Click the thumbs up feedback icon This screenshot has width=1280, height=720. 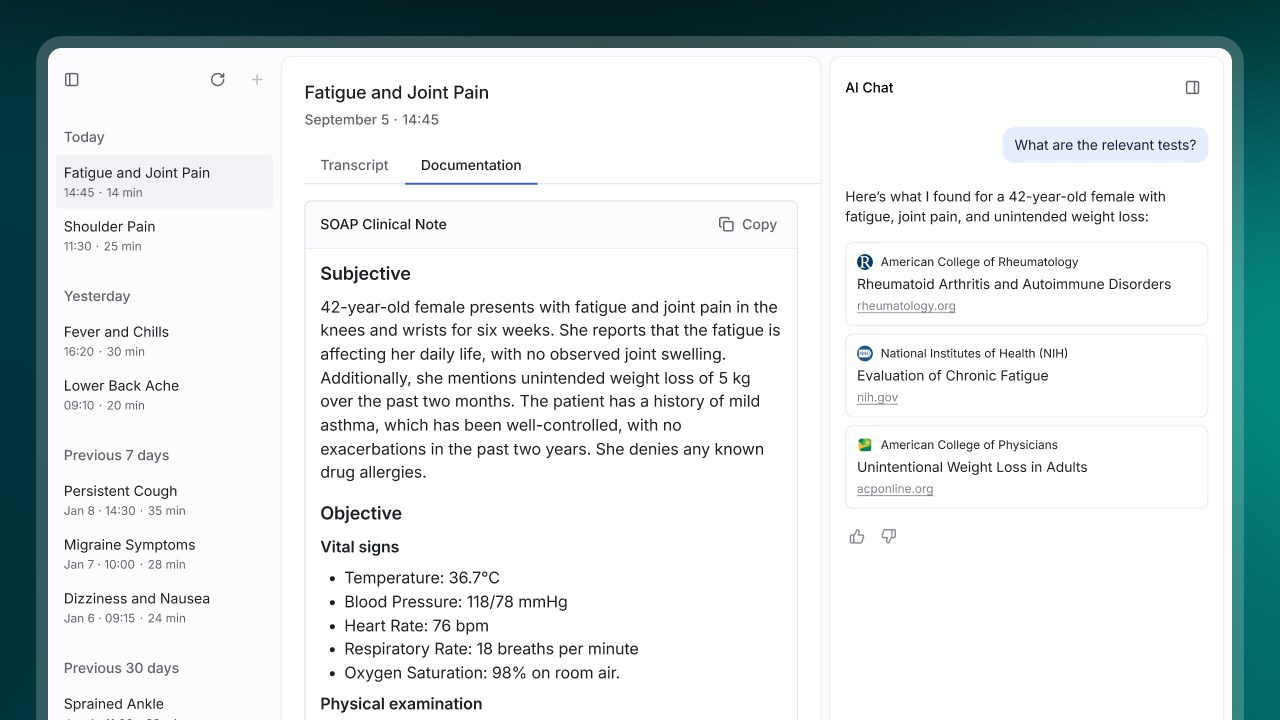pos(857,537)
